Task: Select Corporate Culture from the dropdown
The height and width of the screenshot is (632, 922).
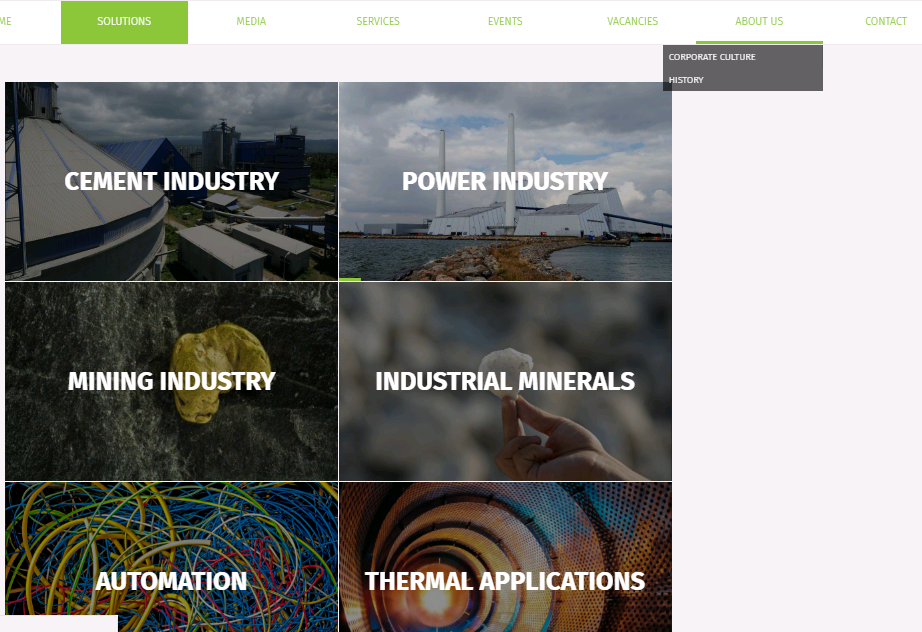Action: click(x=712, y=57)
